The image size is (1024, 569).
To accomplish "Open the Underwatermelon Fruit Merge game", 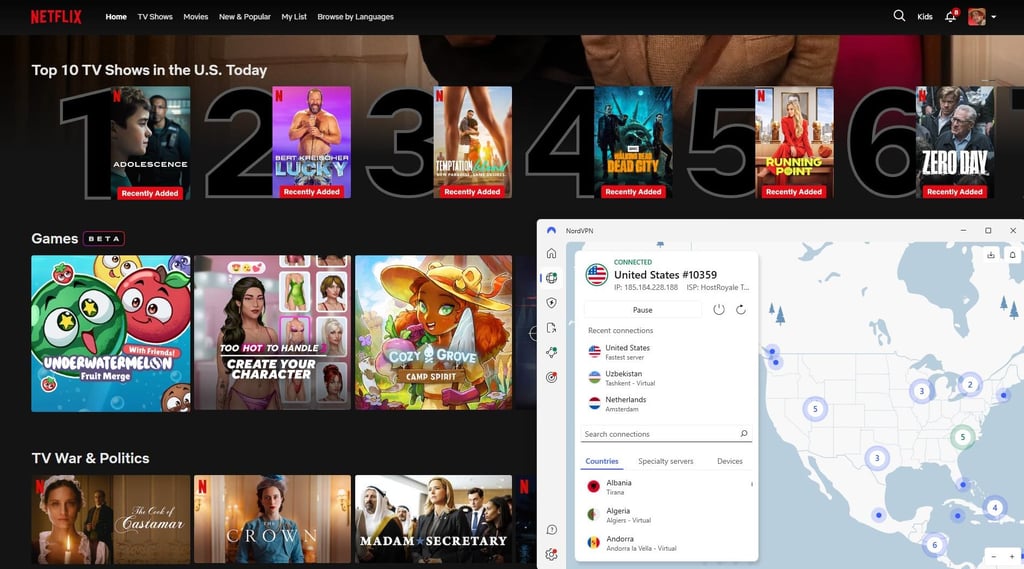I will click(111, 333).
